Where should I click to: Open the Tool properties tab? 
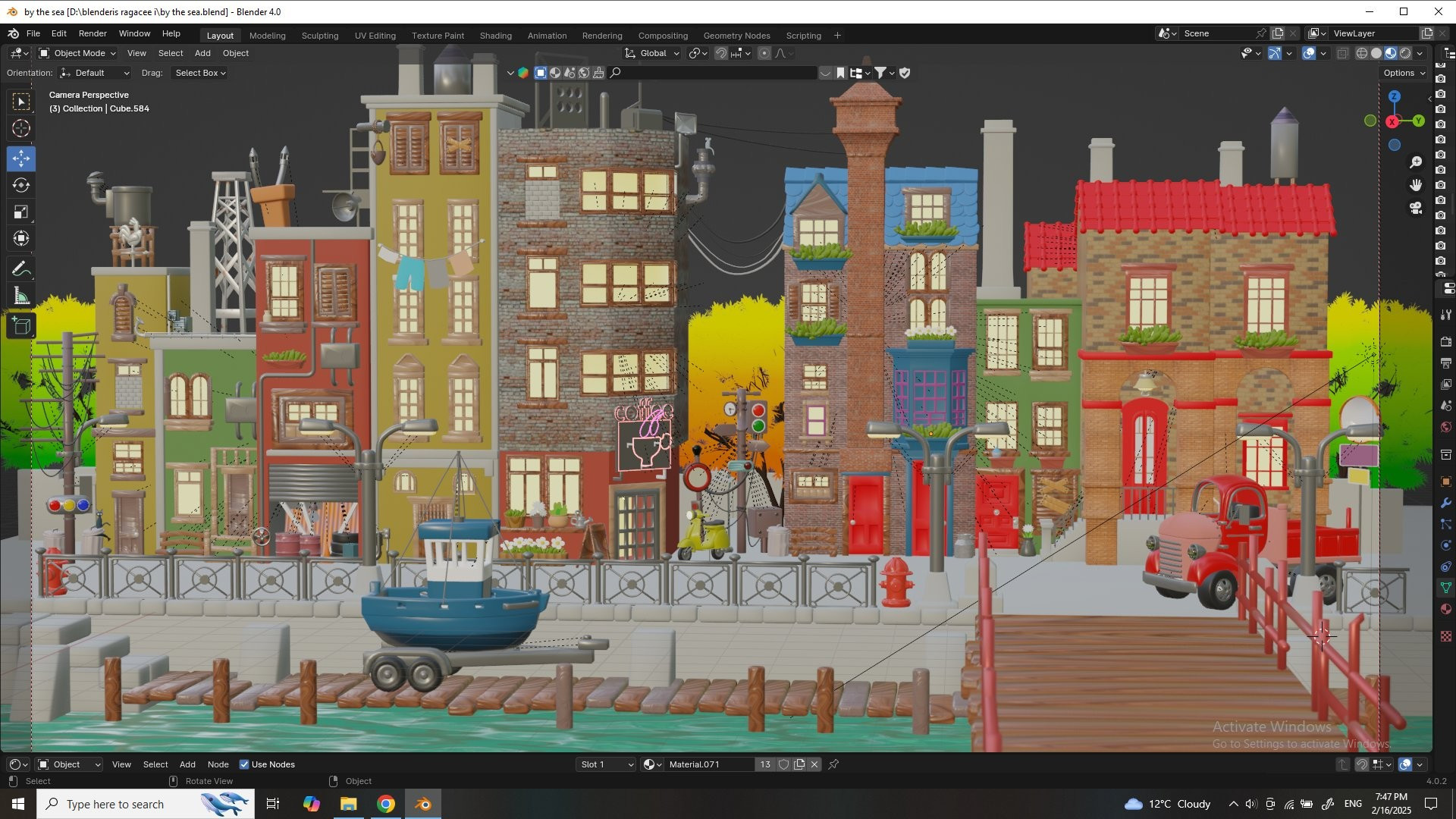pos(1446,314)
